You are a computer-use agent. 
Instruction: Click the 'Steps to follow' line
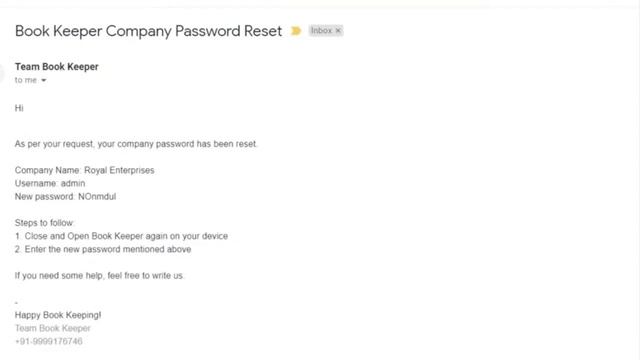coord(44,223)
